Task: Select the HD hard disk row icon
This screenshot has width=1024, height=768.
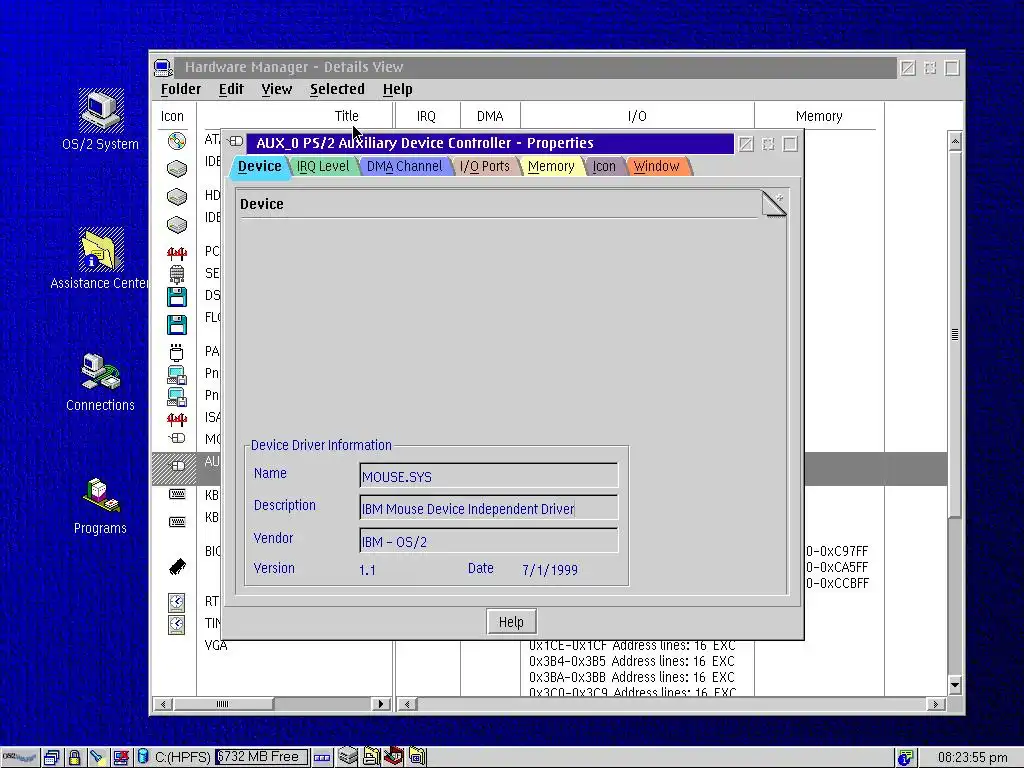Action: (176, 197)
